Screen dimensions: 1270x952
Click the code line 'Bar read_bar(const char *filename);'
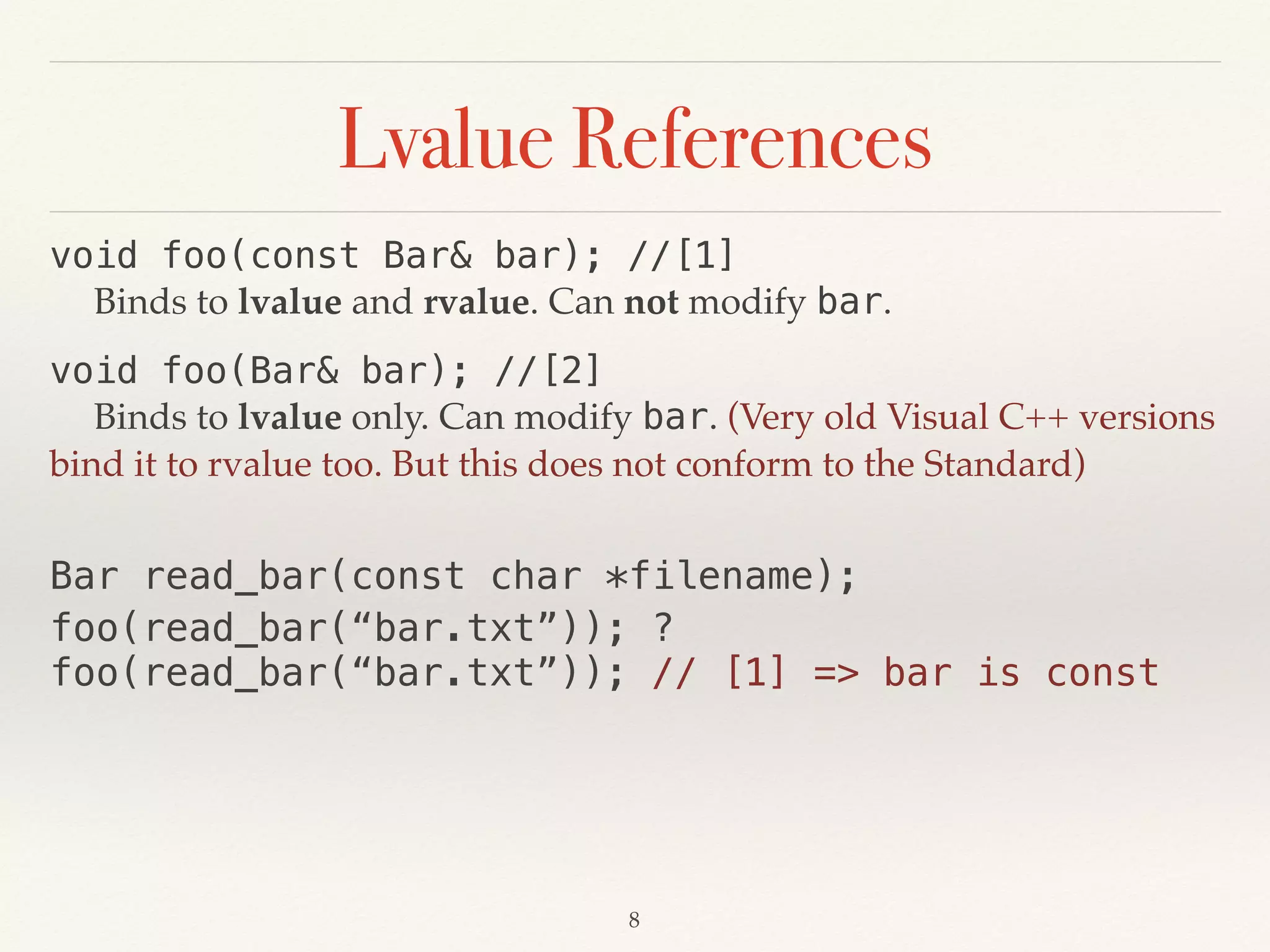453,576
